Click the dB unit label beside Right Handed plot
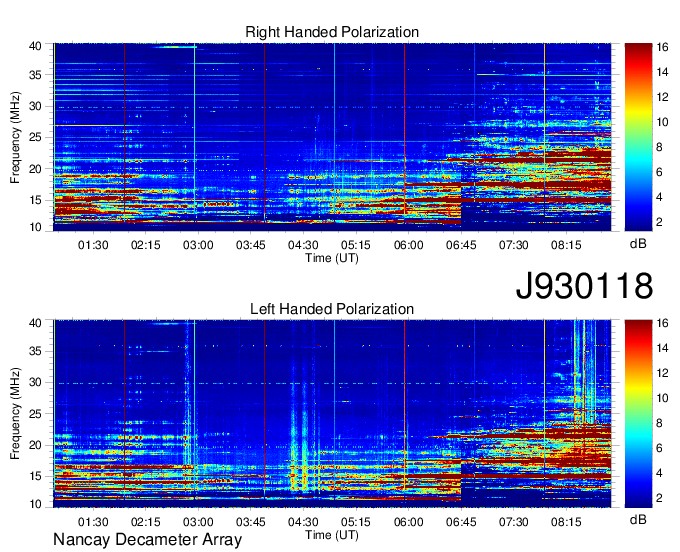 click(x=638, y=244)
